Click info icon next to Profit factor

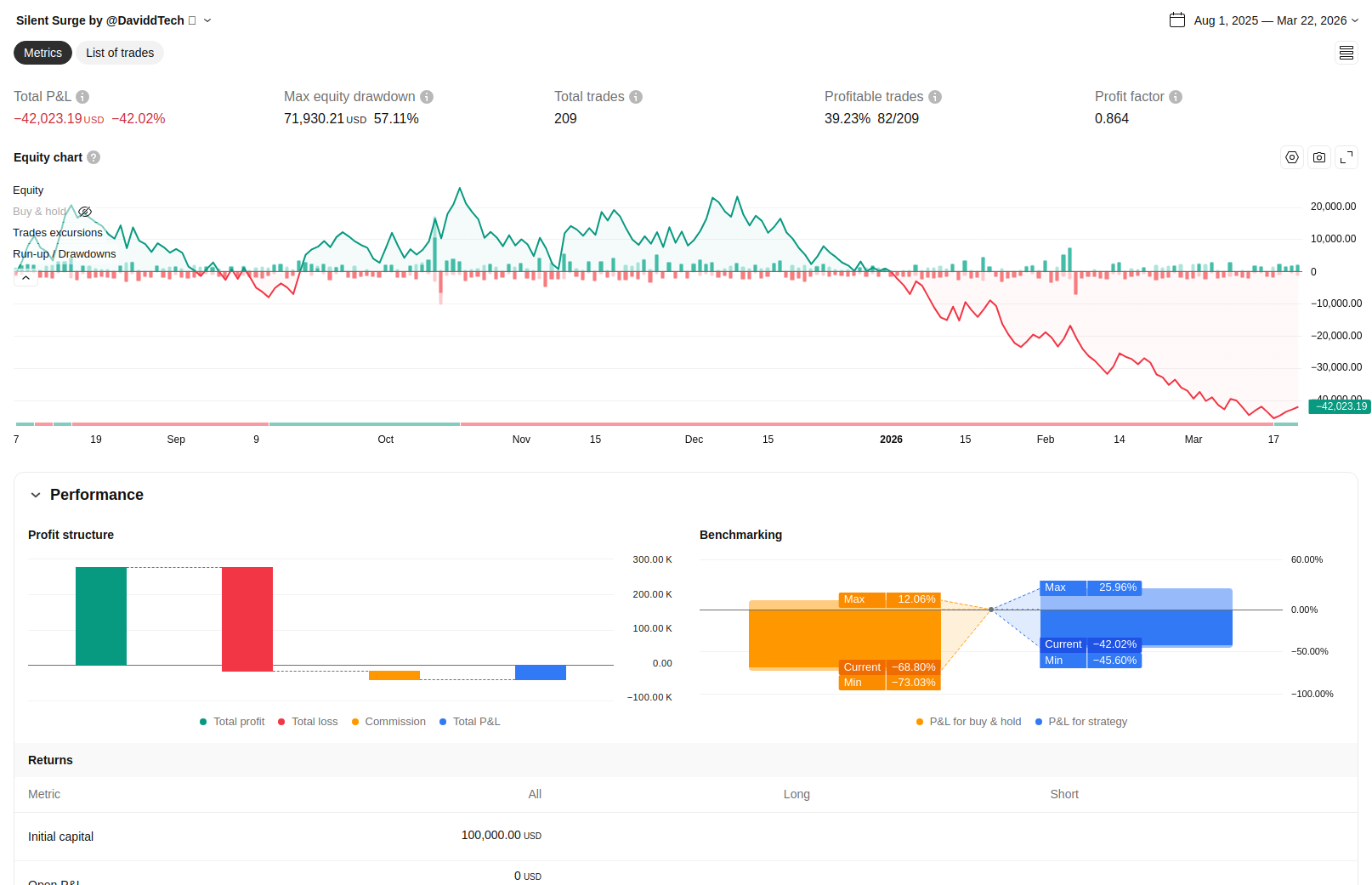pyautogui.click(x=1176, y=97)
